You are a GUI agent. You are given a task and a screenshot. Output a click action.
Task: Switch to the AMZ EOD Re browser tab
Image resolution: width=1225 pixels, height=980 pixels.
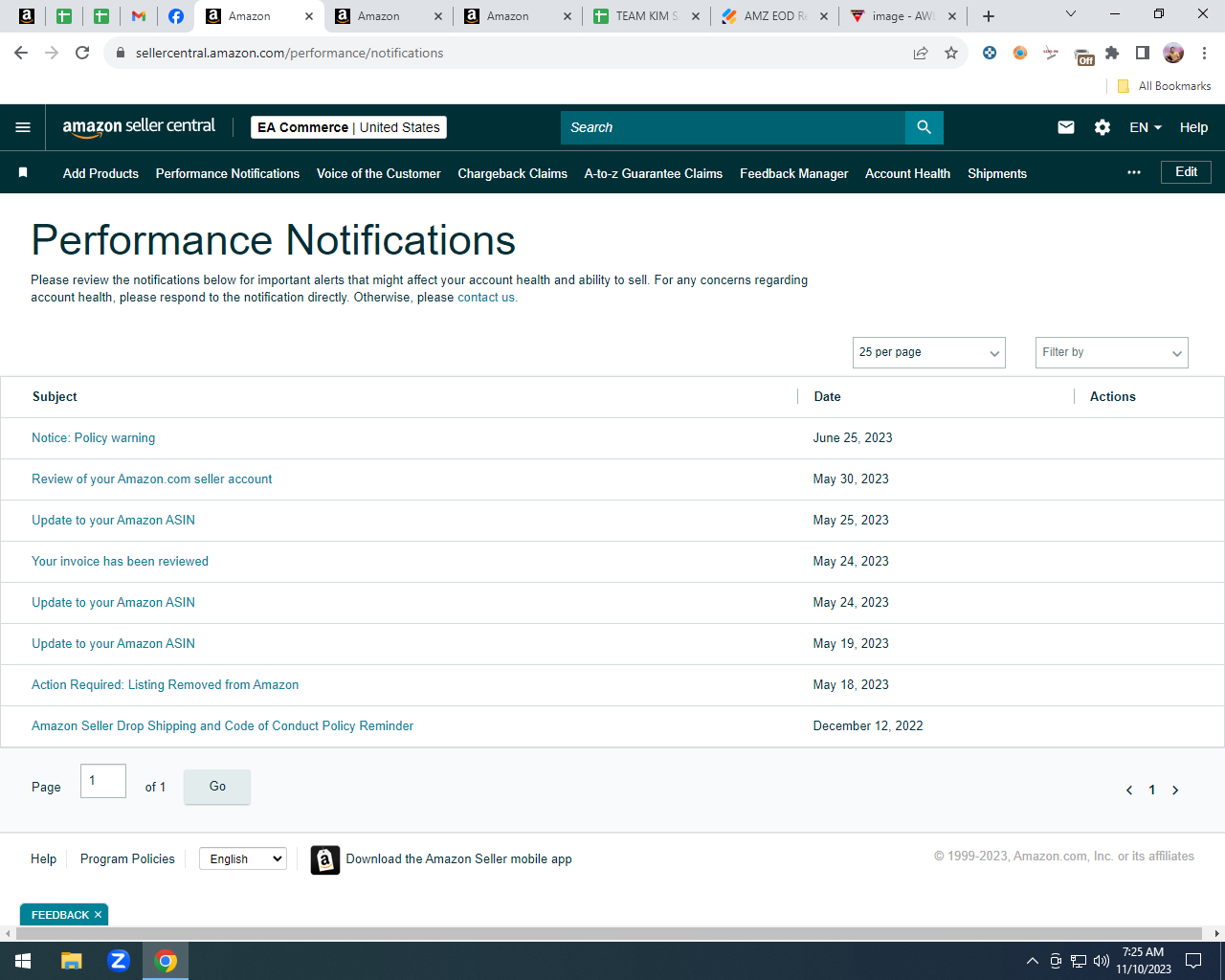point(773,16)
